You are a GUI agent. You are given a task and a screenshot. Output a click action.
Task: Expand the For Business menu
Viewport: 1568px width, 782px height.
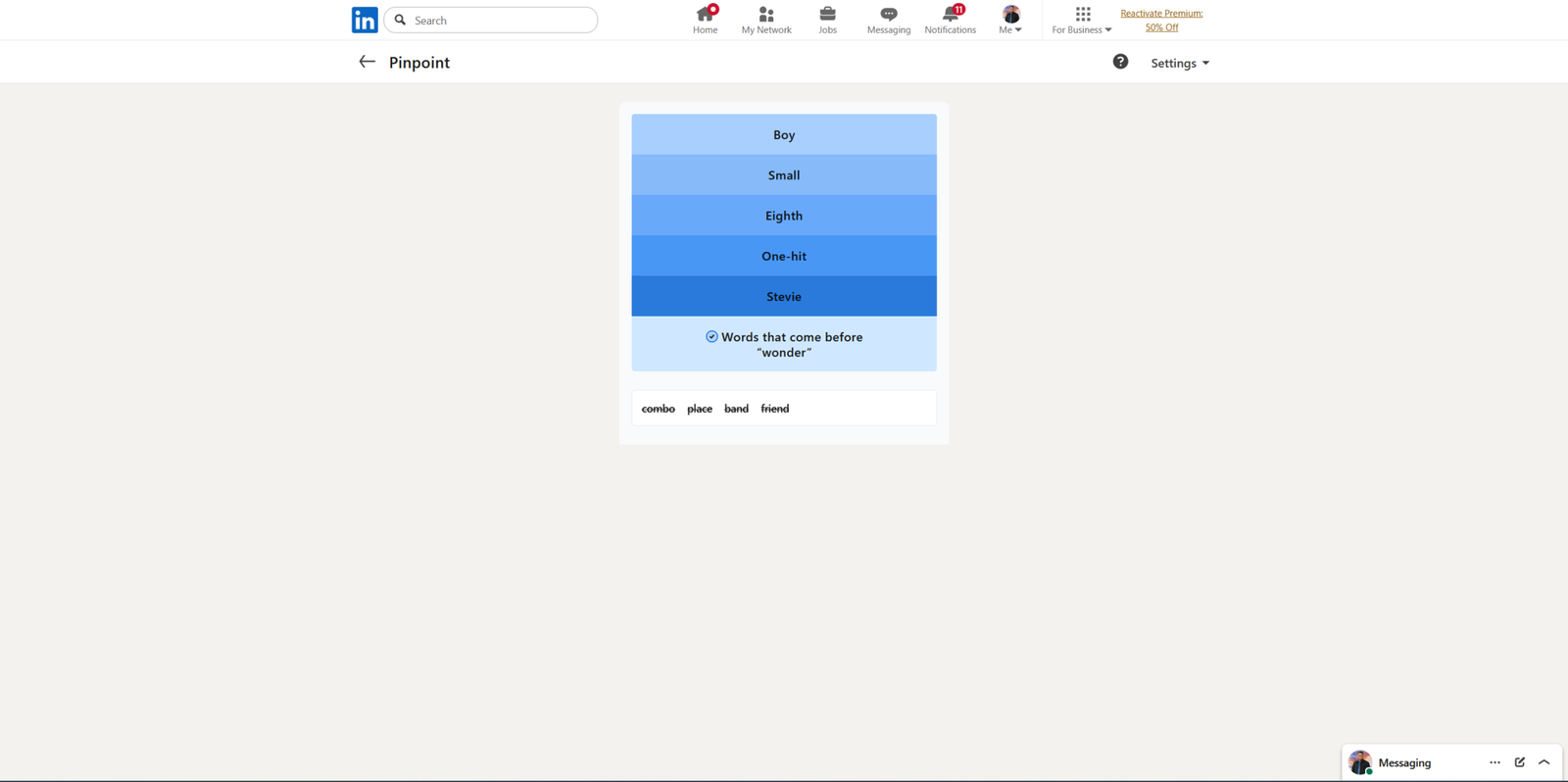coord(1082,20)
